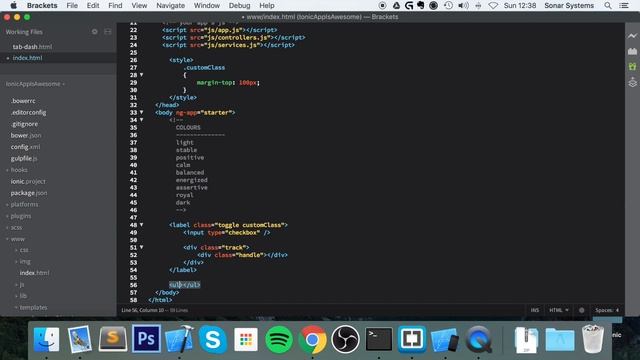
Task: Click the split editor view icon
Action: [x=107, y=31]
